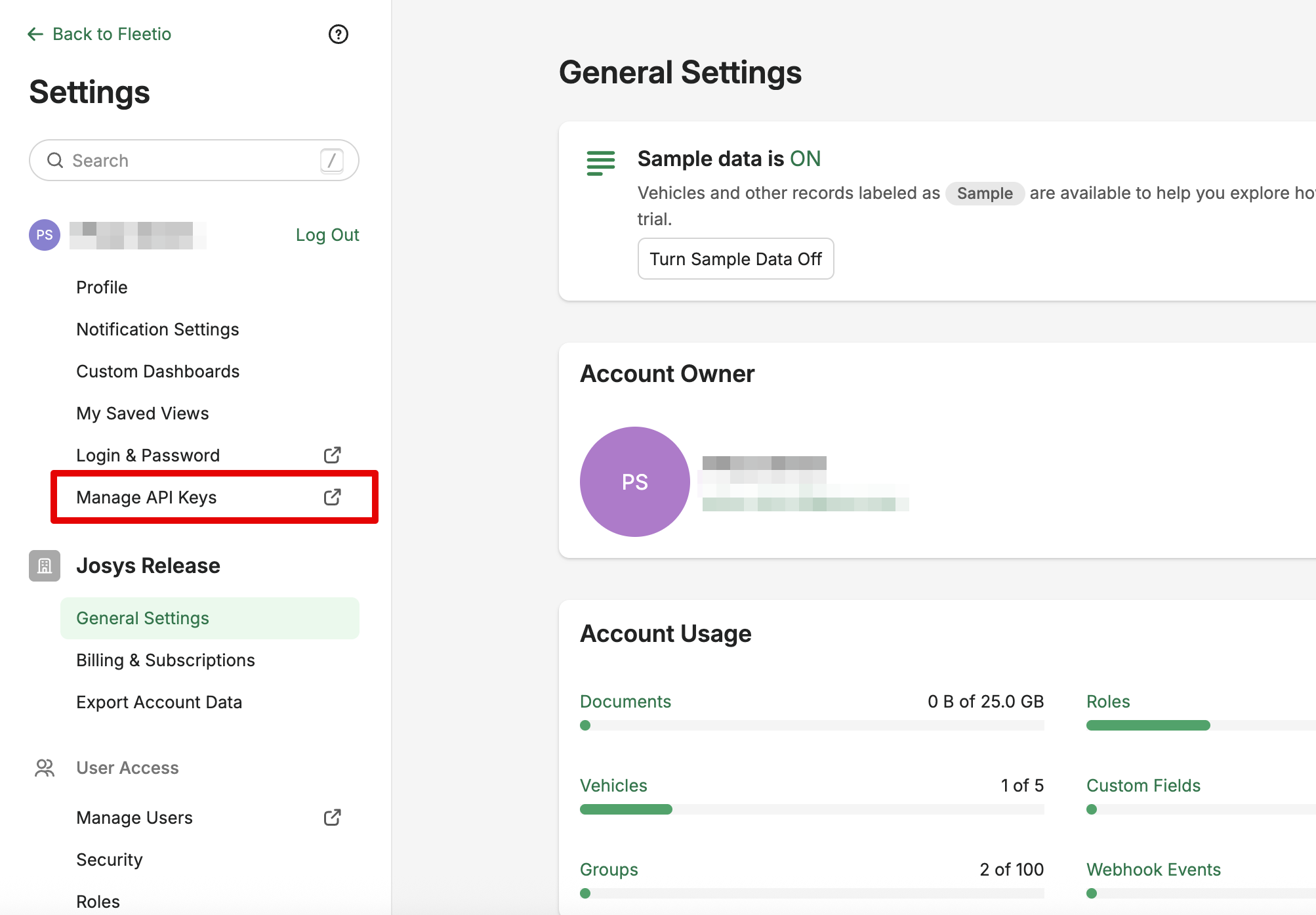Click the large PS account owner avatar
Viewport: 1316px width, 915px height.
634,482
